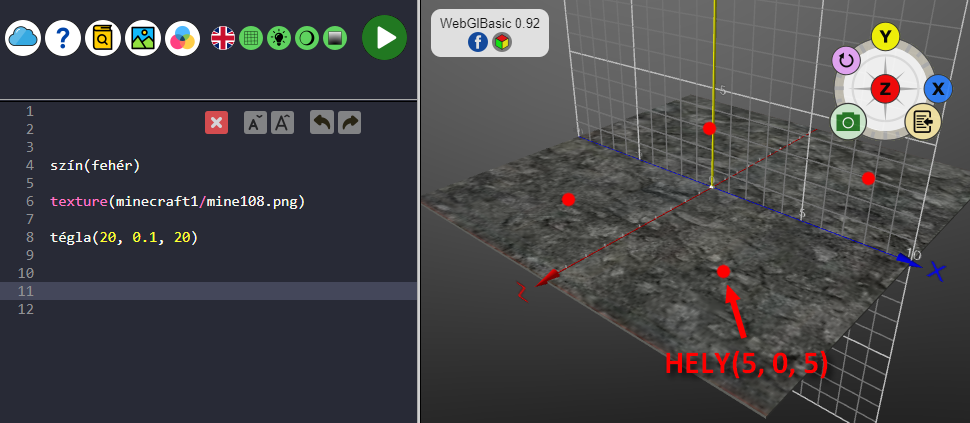Undo the last code edit
The width and height of the screenshot is (970, 423).
pyautogui.click(x=322, y=122)
